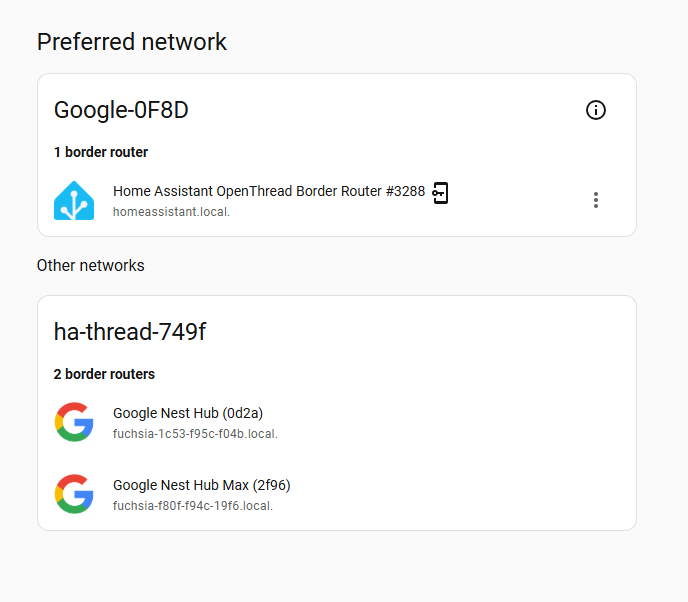Image resolution: width=688 pixels, height=602 pixels.
Task: Click the ha-thread-749f network title
Action: coord(130,332)
